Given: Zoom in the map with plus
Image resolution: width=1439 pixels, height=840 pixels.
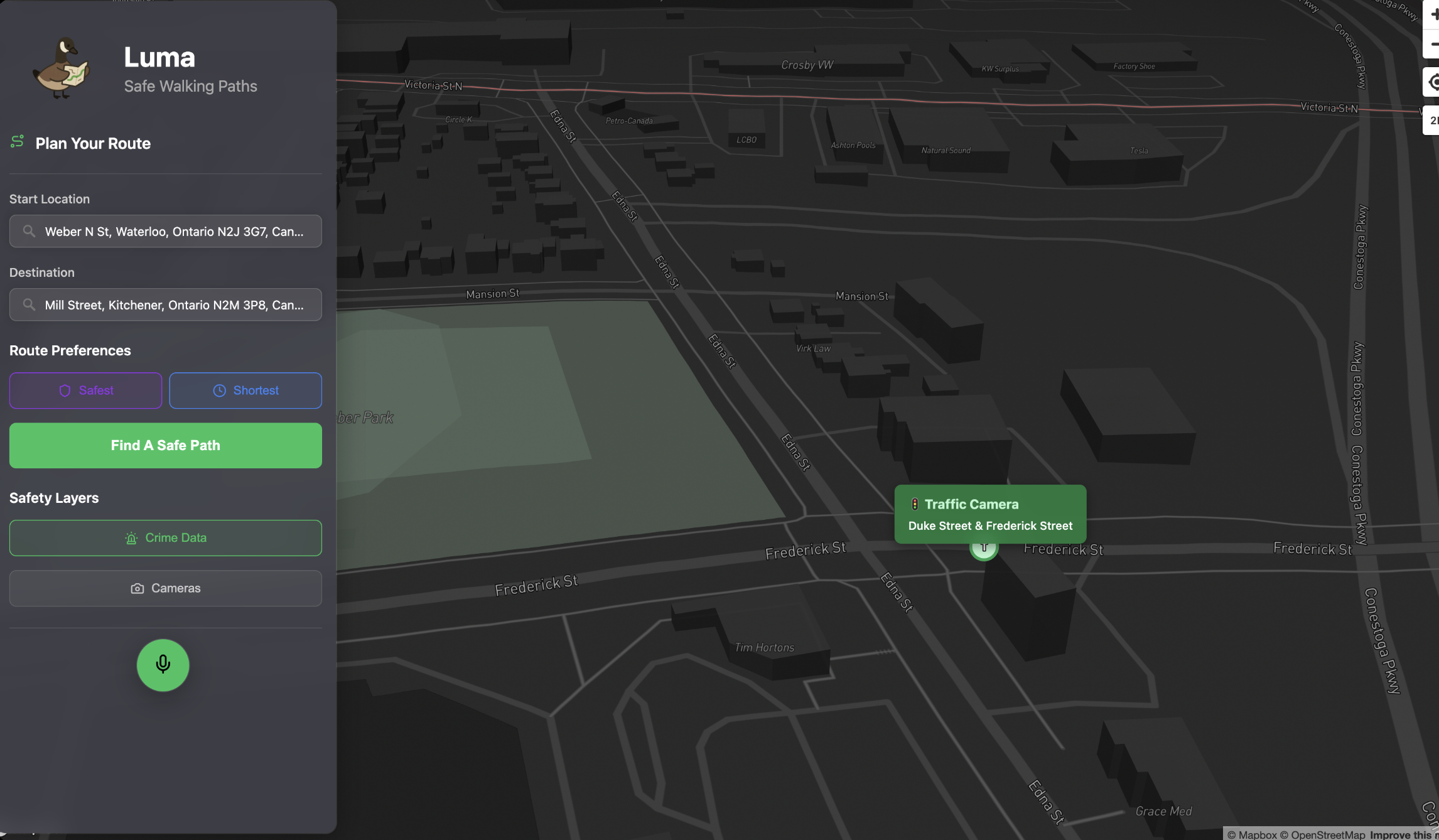Looking at the screenshot, I should coord(1433,14).
